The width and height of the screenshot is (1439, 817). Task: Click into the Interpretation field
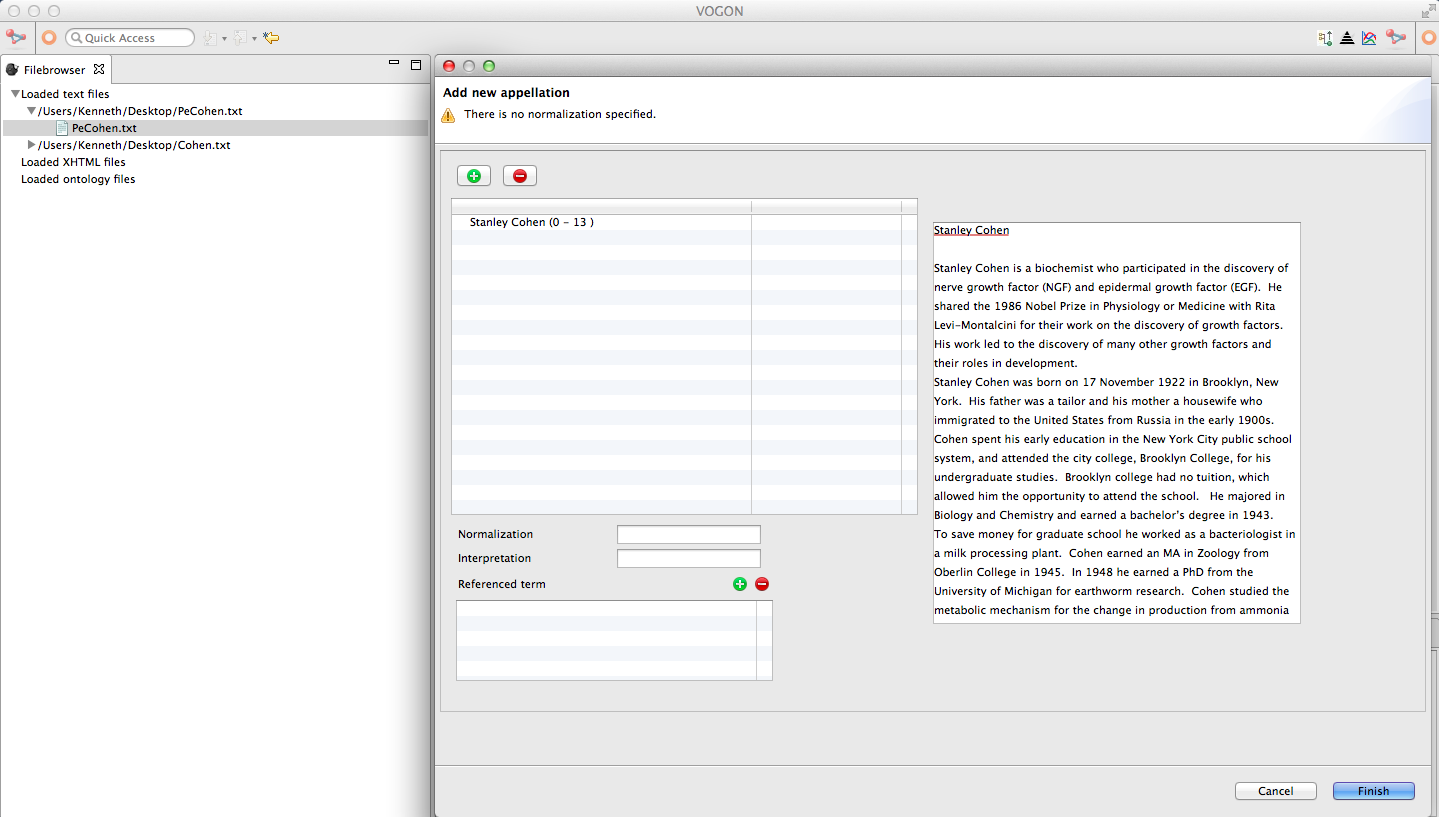point(689,559)
